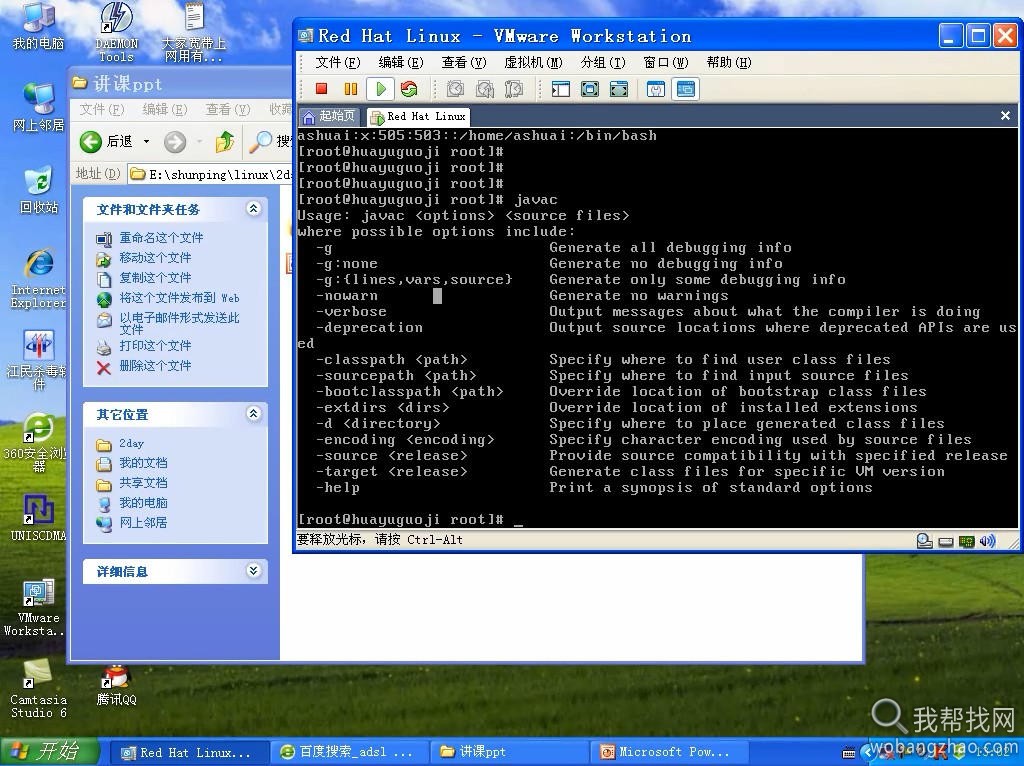
Task: Open 文件(F) menu in 讲课ppt window
Action: 102,110
